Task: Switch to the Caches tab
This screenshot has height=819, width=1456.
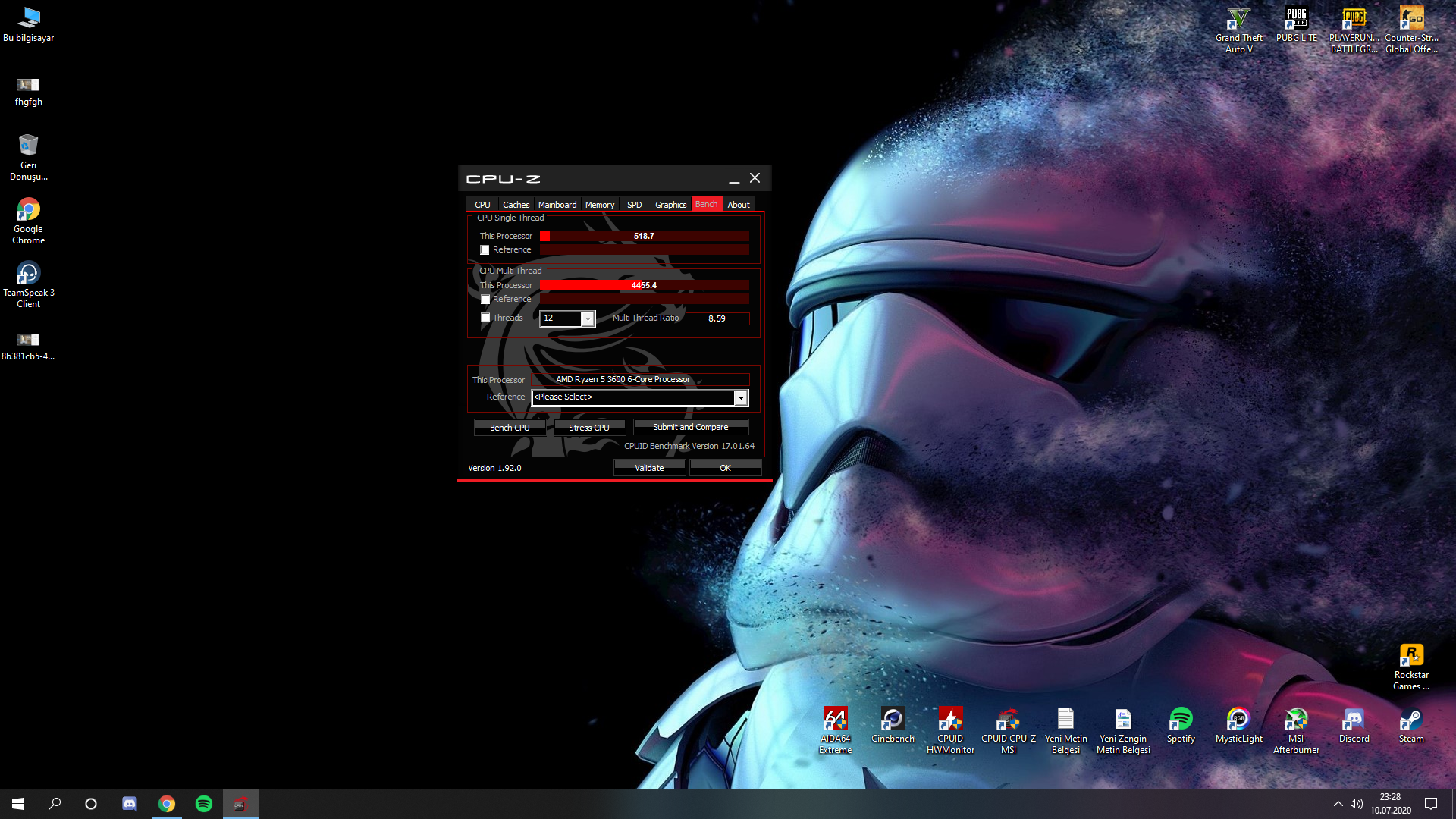Action: [x=516, y=205]
